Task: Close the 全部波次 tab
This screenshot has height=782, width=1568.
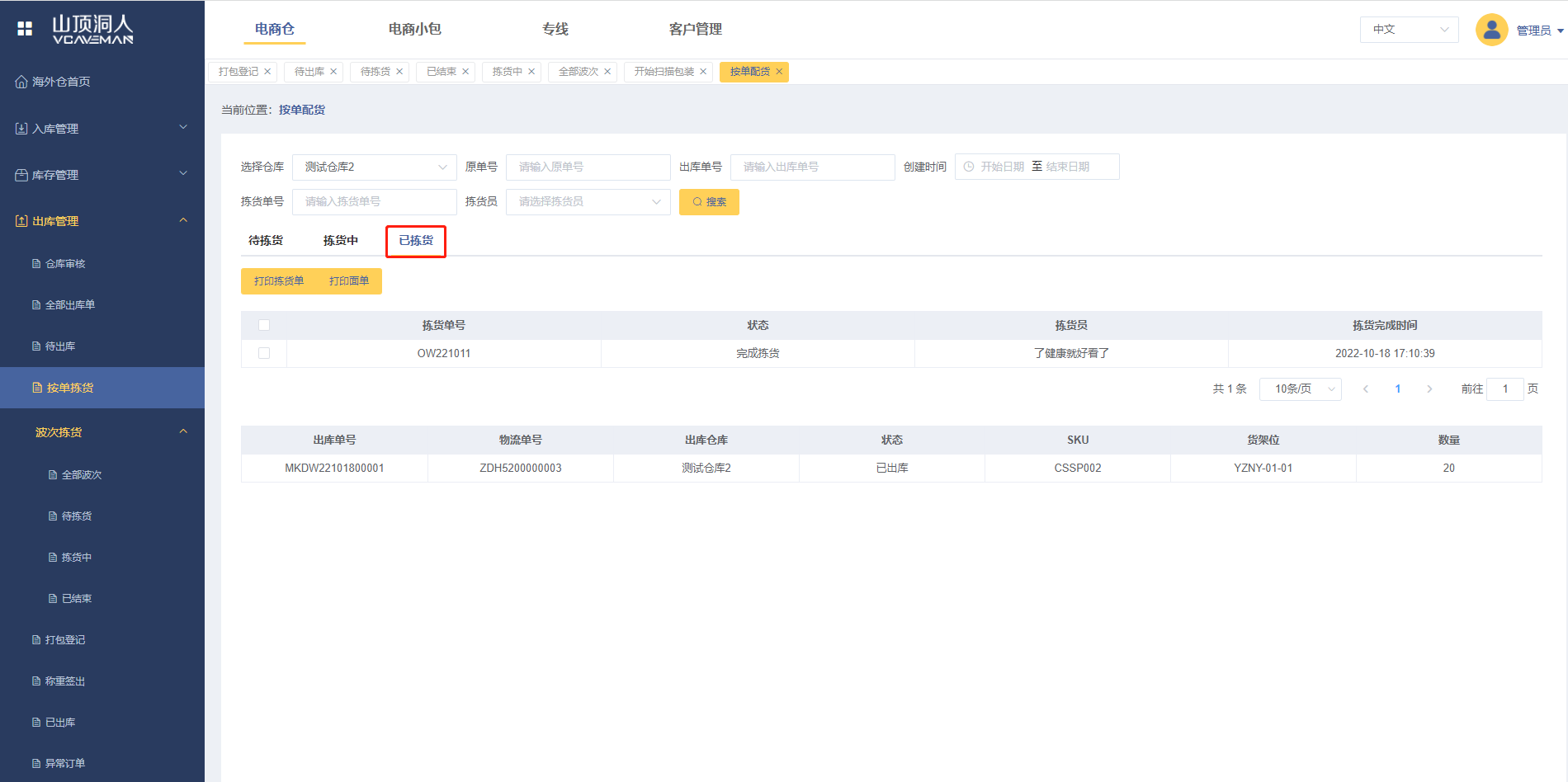Action: 607,72
